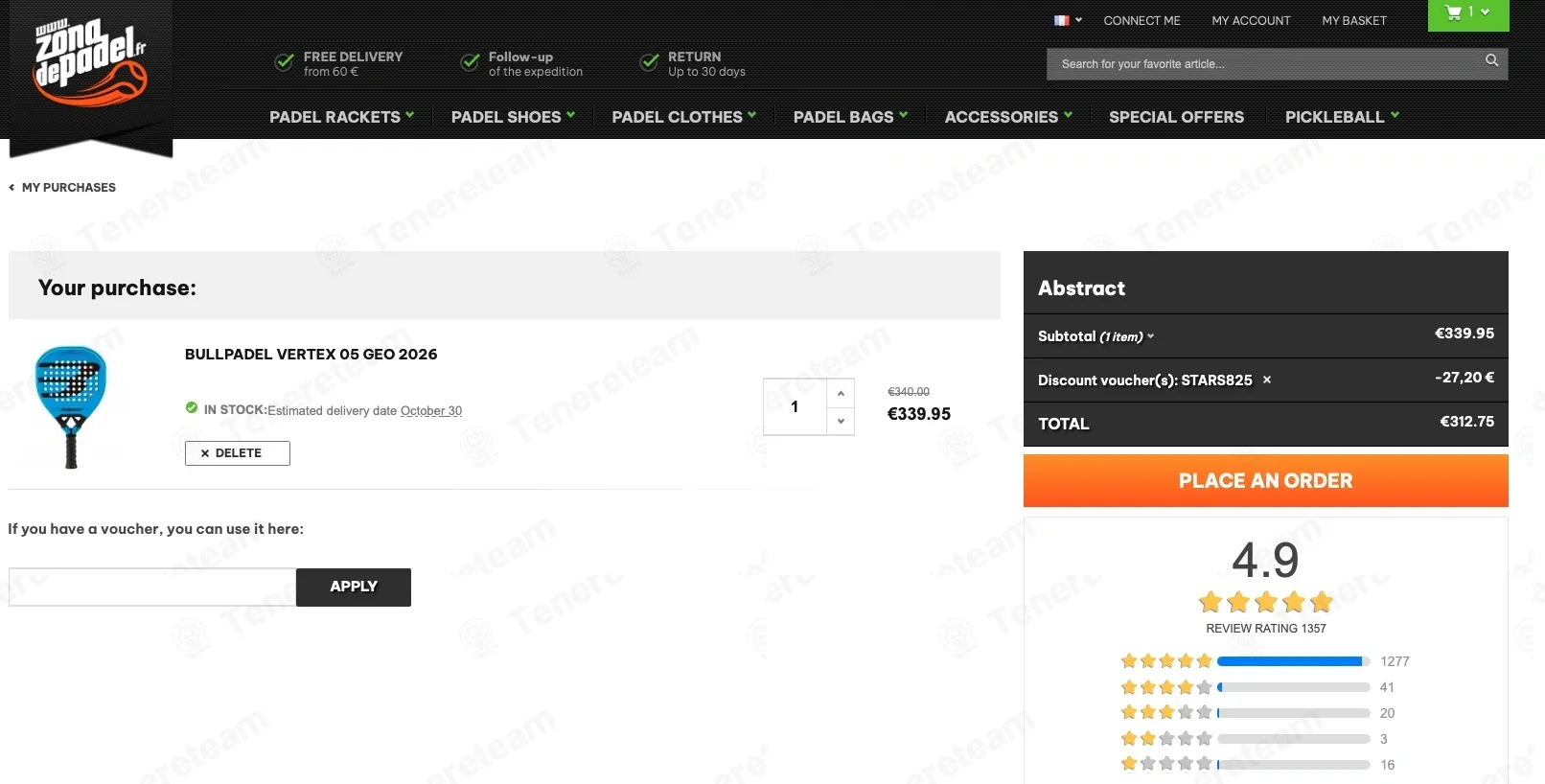Click the €312.75 total amount
The image size is (1545, 784).
(1466, 422)
